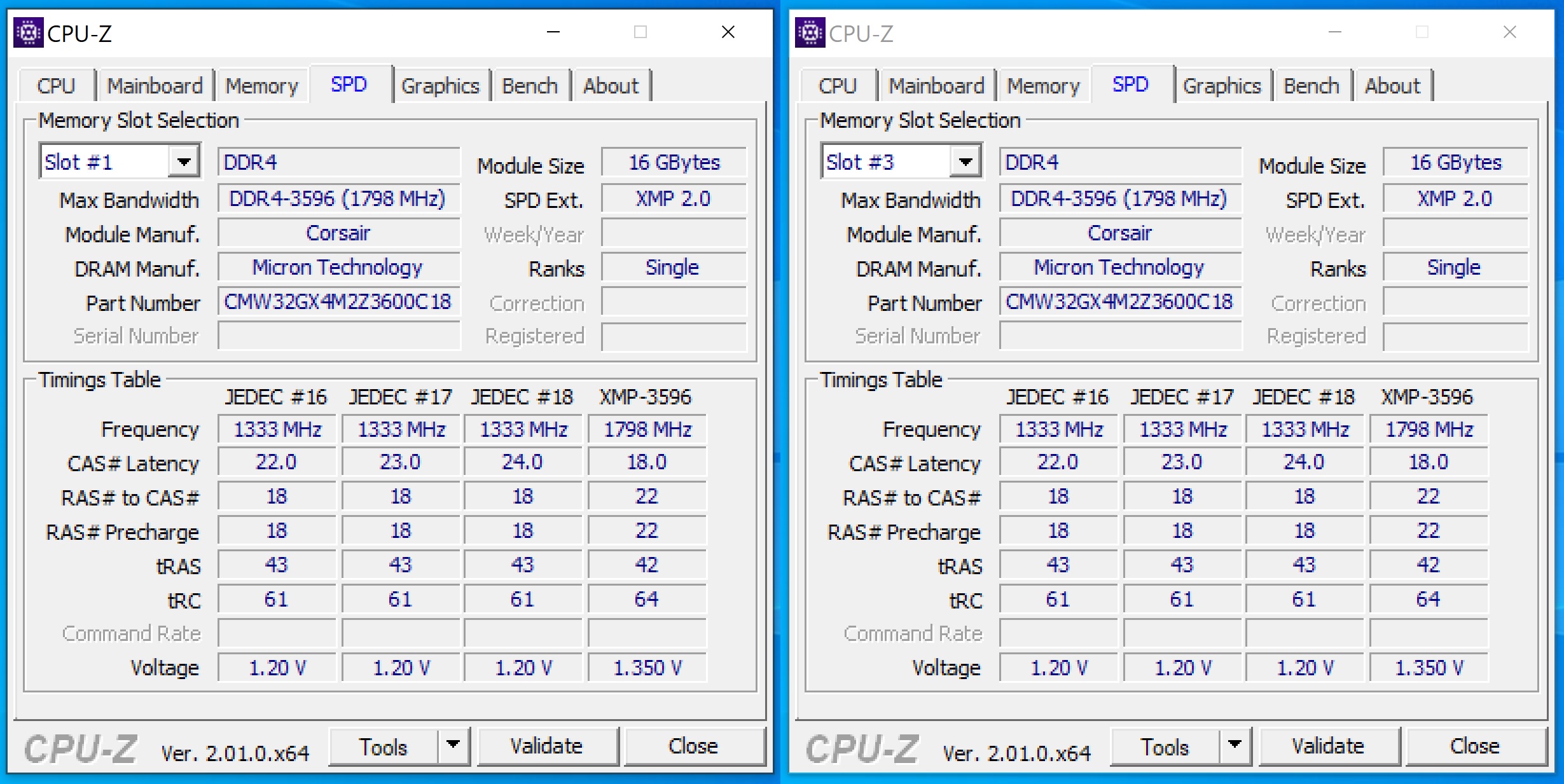Screen dimensions: 1564x784
Task: Open Tools dropdown arrow in left window
Action: coord(453,745)
